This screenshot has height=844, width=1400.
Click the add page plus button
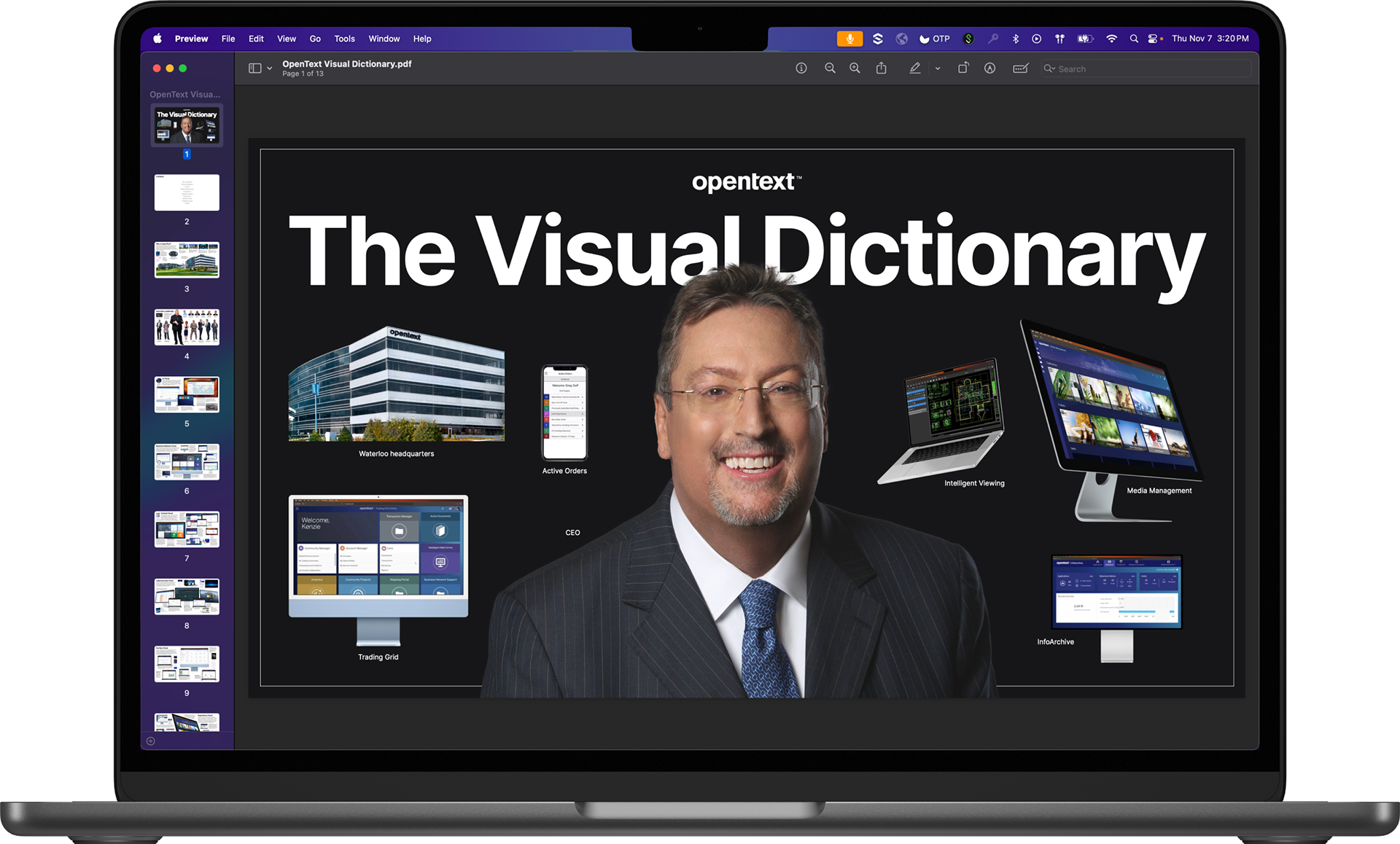point(151,741)
